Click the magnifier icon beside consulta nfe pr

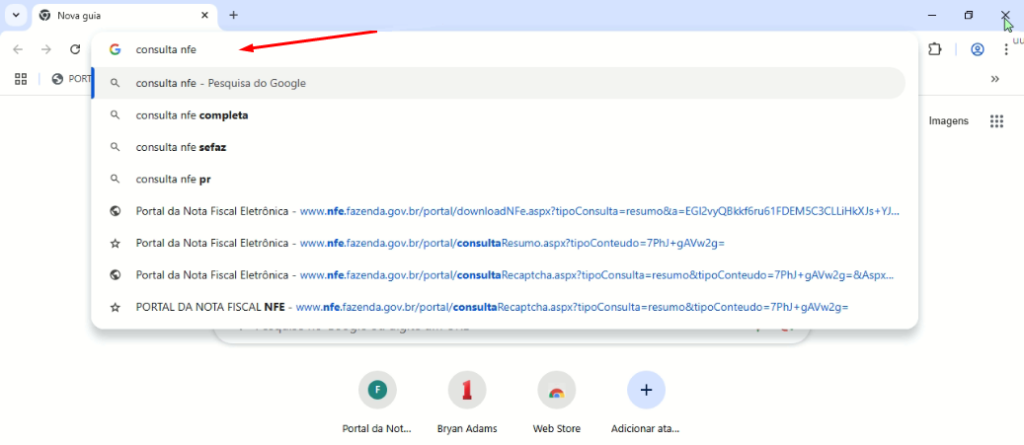(x=115, y=179)
